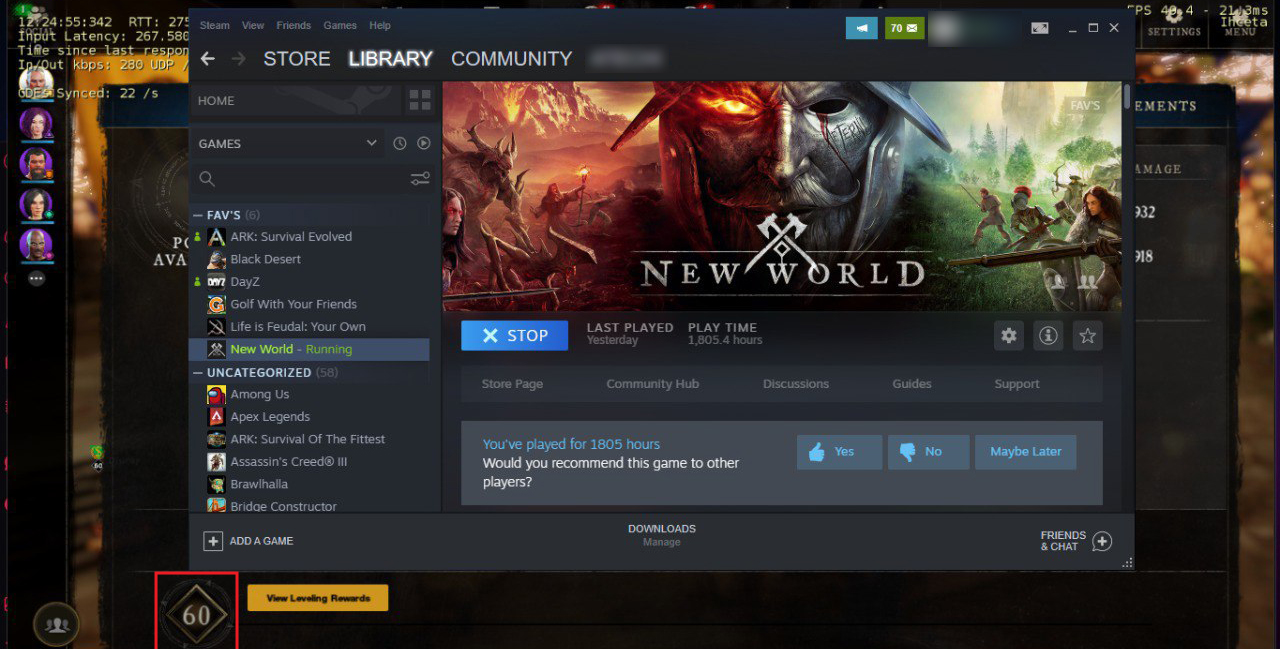Open advanced library filter sliders icon
The image size is (1280, 649).
pyautogui.click(x=420, y=179)
